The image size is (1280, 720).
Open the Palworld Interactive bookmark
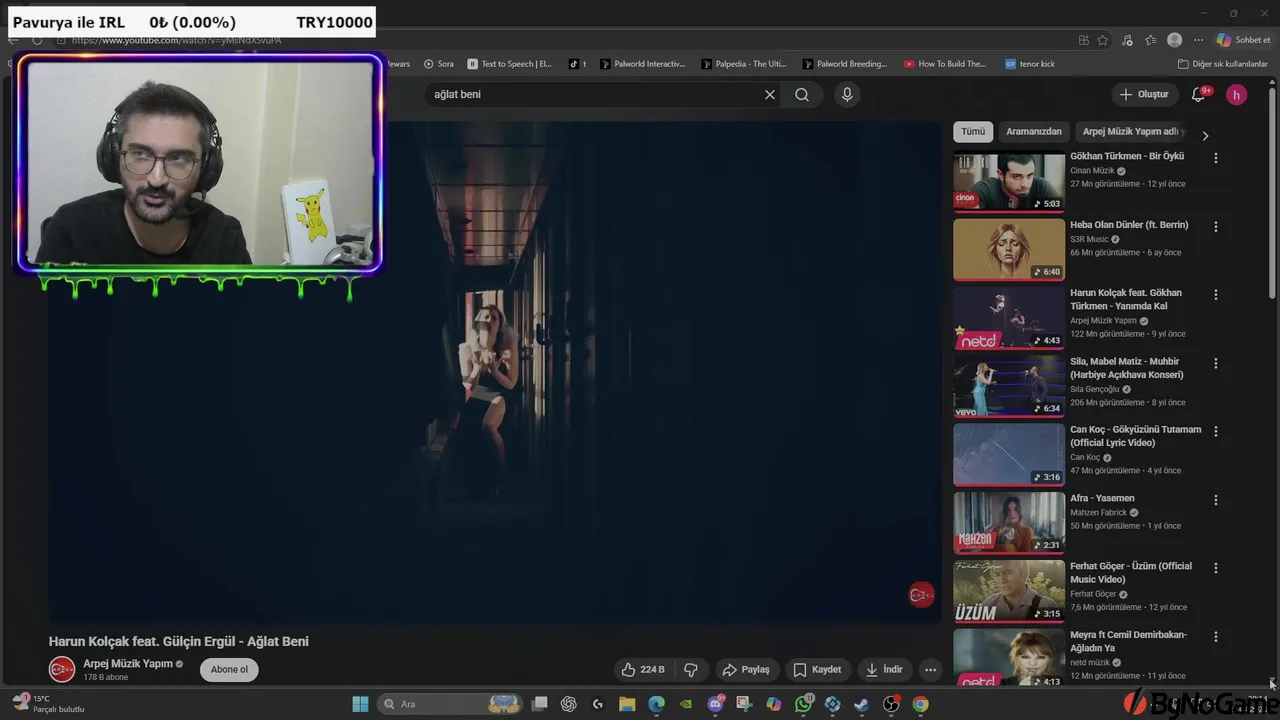(643, 64)
